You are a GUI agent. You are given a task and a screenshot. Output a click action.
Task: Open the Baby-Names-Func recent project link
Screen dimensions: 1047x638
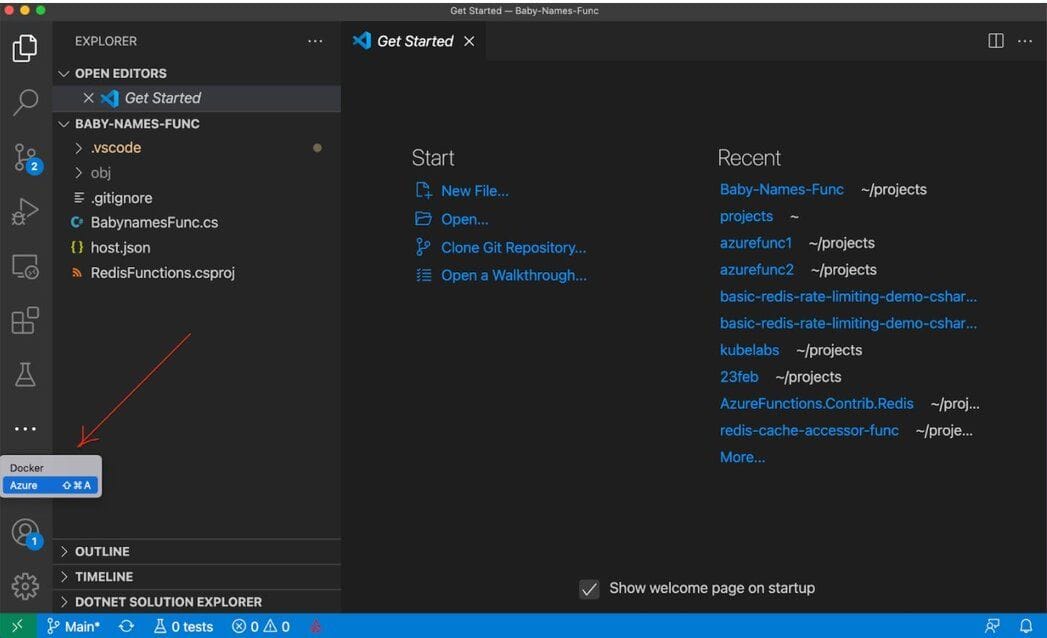click(x=783, y=189)
